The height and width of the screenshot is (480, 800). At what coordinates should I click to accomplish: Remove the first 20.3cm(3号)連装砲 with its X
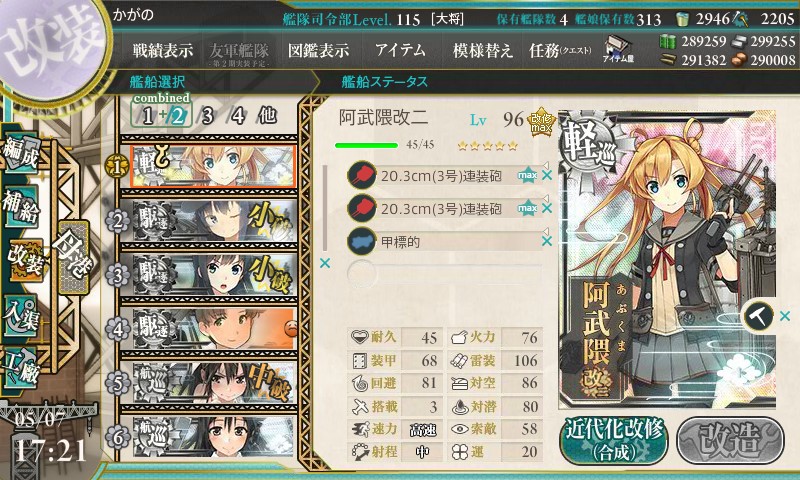[x=547, y=175]
